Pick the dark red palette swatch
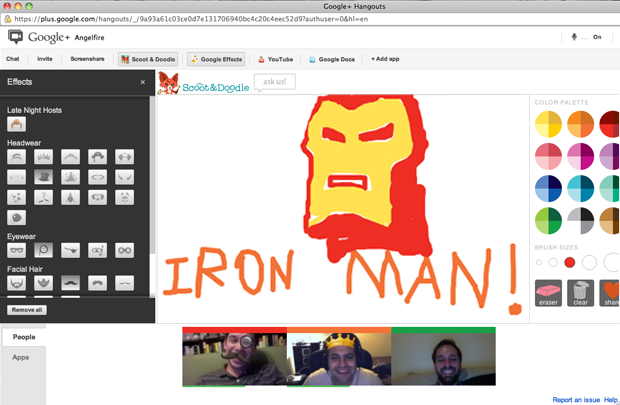Viewport: 620px width, 405px height. tap(610, 124)
